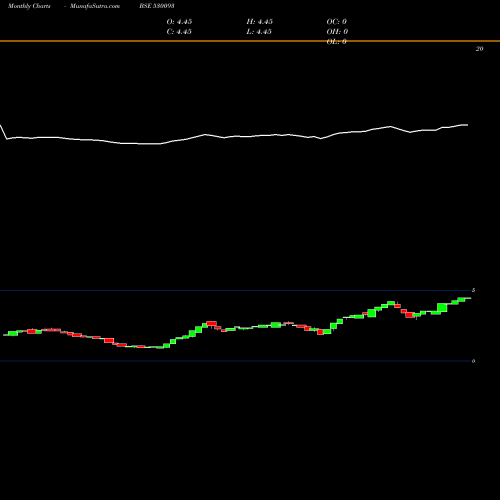500x500 pixels.
Task: Click the 'C: 4.45' close value
Action: pos(179,32)
